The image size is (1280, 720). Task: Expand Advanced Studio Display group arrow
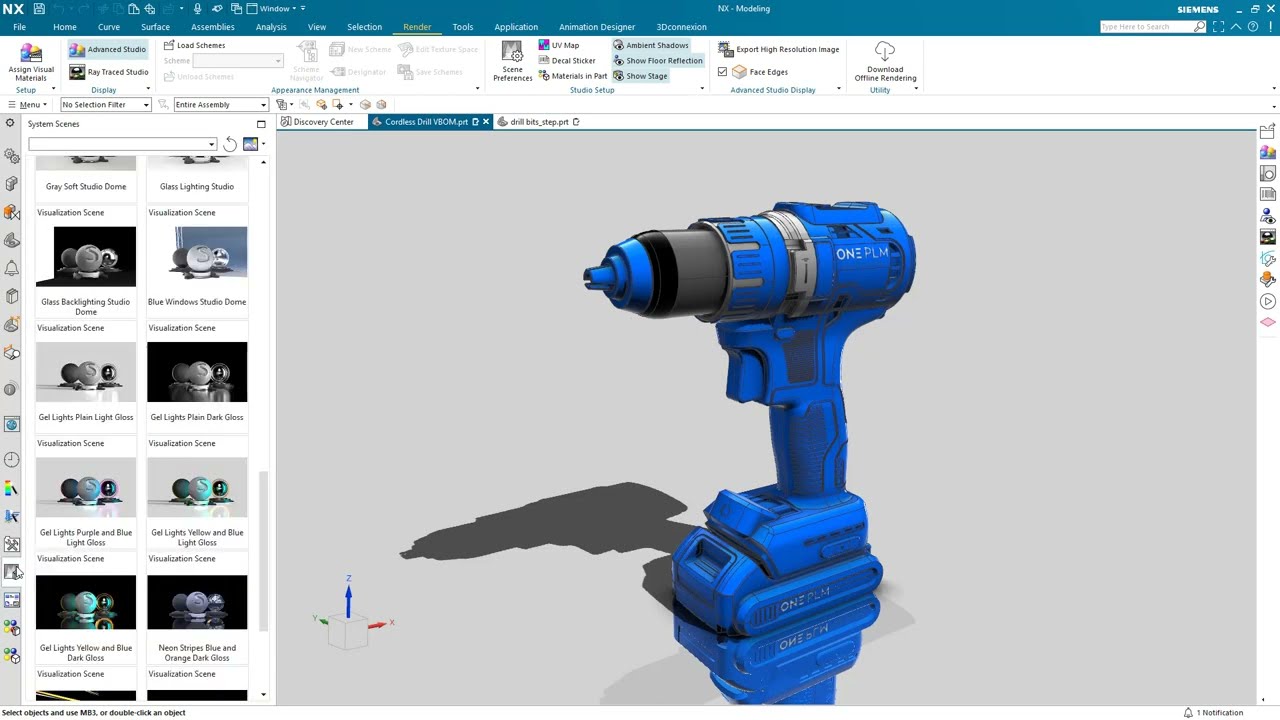tap(837, 89)
